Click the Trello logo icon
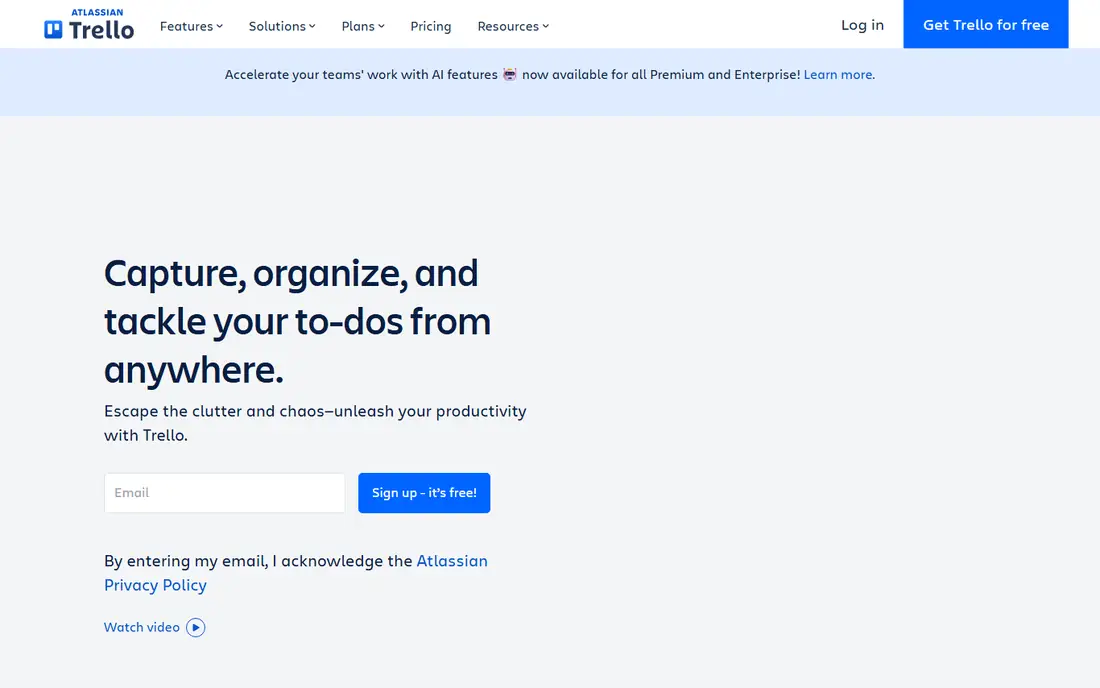This screenshot has width=1100, height=688. click(53, 29)
